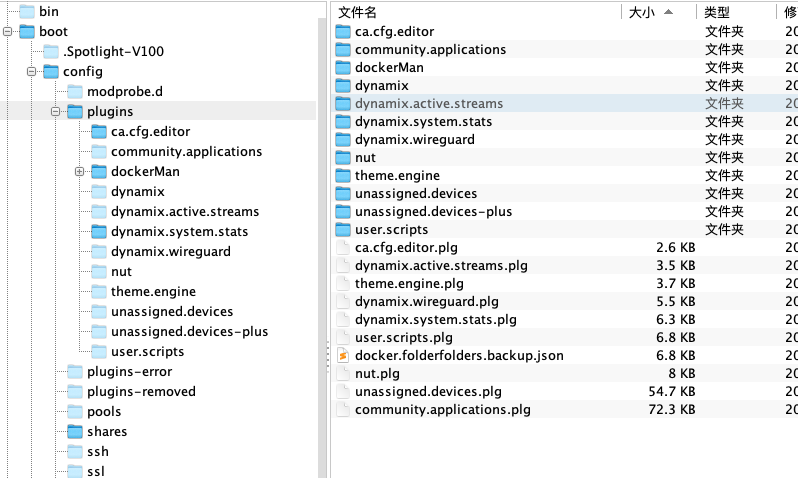The image size is (798, 478).
Task: Click the bin folder icon in tree
Action: [x=27, y=11]
